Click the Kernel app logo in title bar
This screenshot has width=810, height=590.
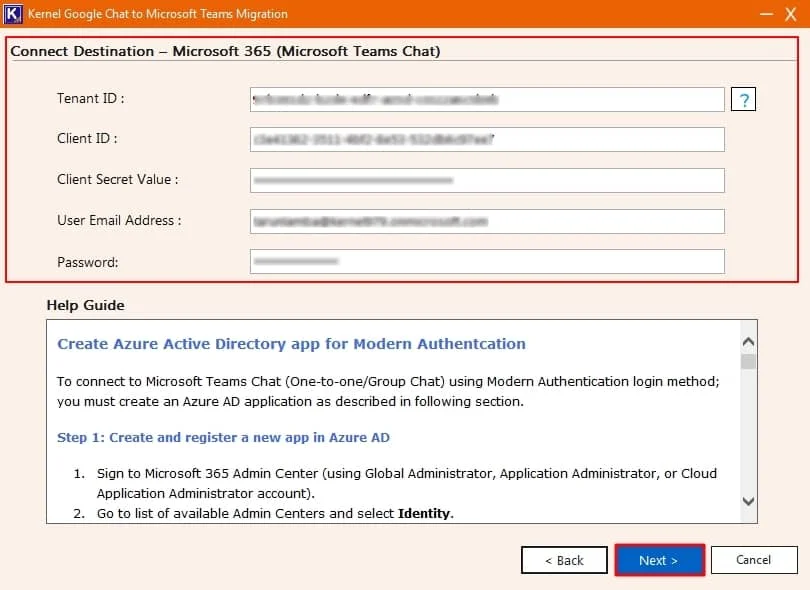[12, 13]
